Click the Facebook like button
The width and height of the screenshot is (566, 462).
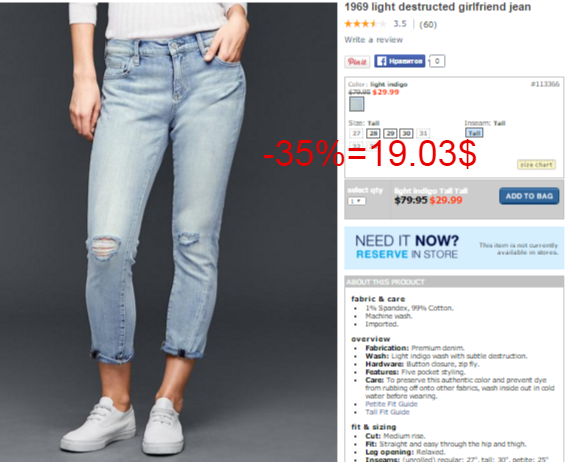coord(399,61)
